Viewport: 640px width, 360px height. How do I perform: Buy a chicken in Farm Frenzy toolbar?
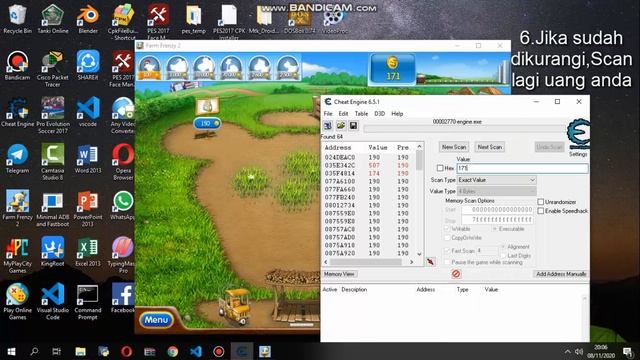tap(149, 67)
